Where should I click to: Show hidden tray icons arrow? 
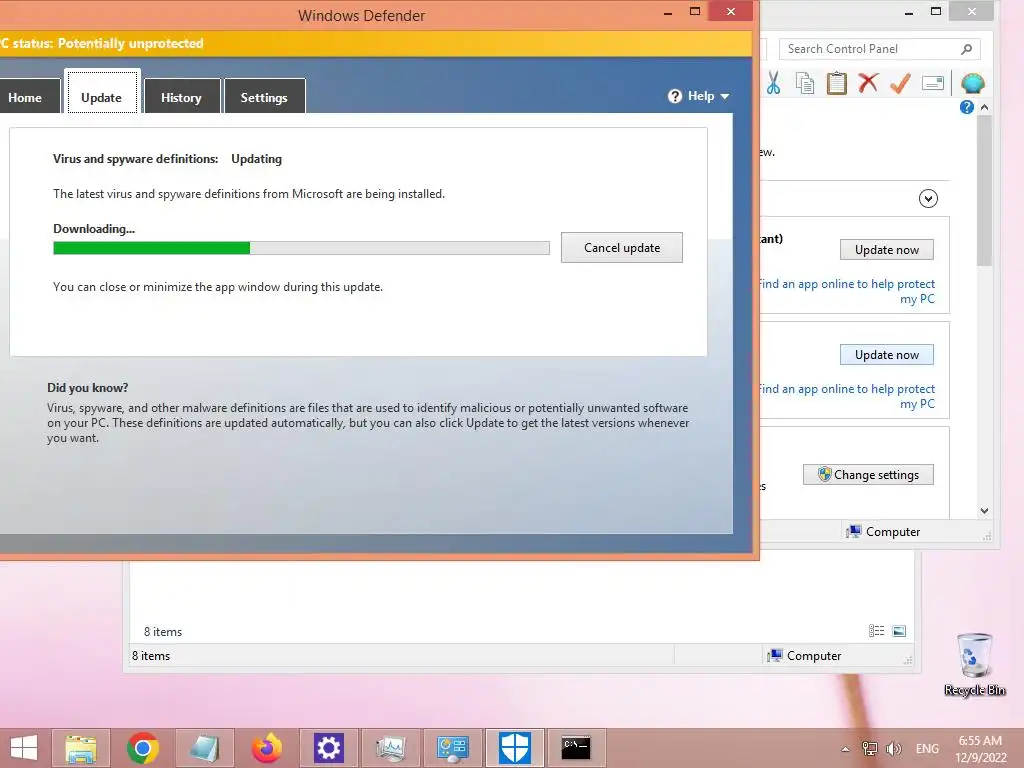coord(845,749)
